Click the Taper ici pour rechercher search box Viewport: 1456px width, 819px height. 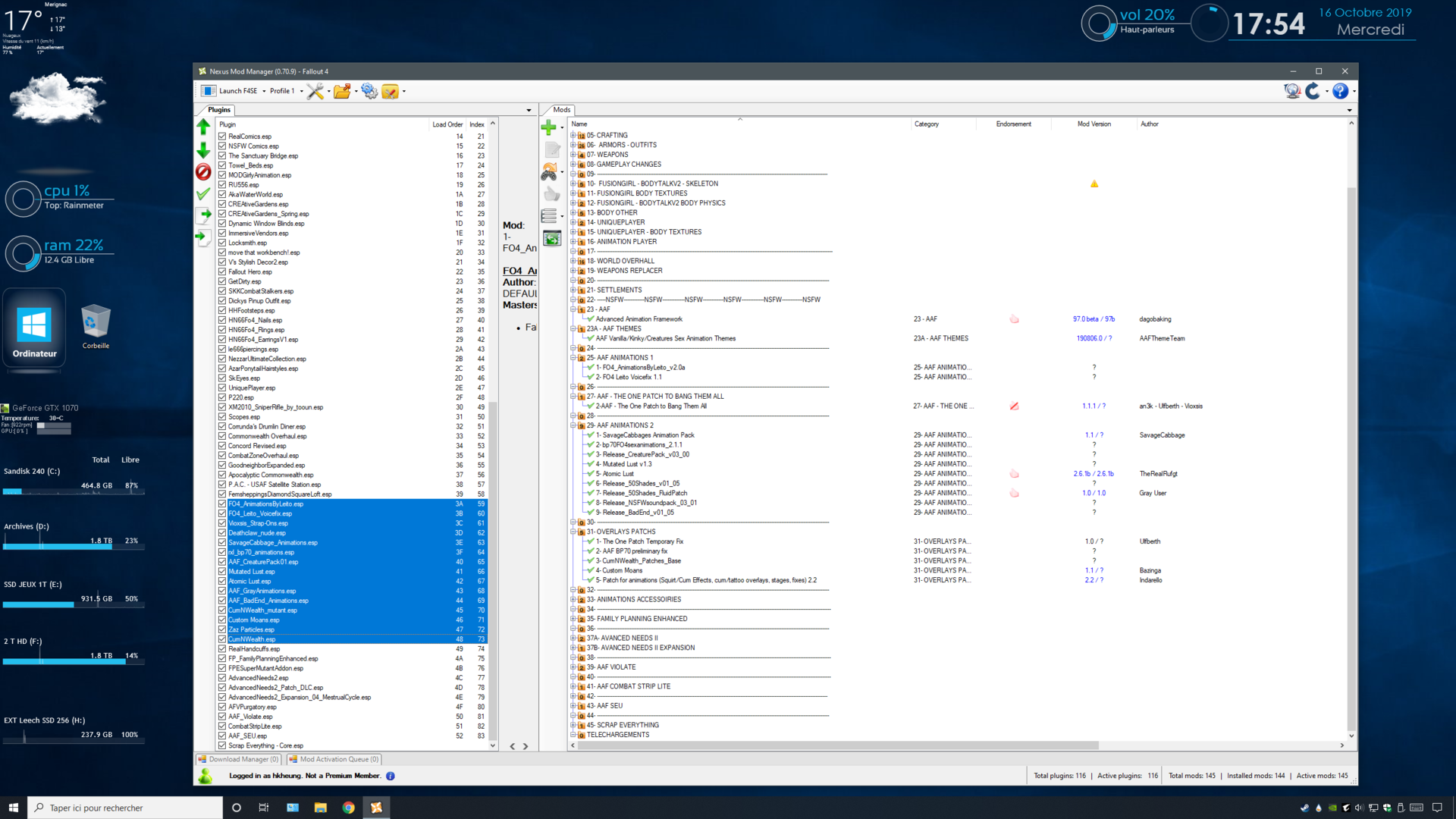point(125,808)
